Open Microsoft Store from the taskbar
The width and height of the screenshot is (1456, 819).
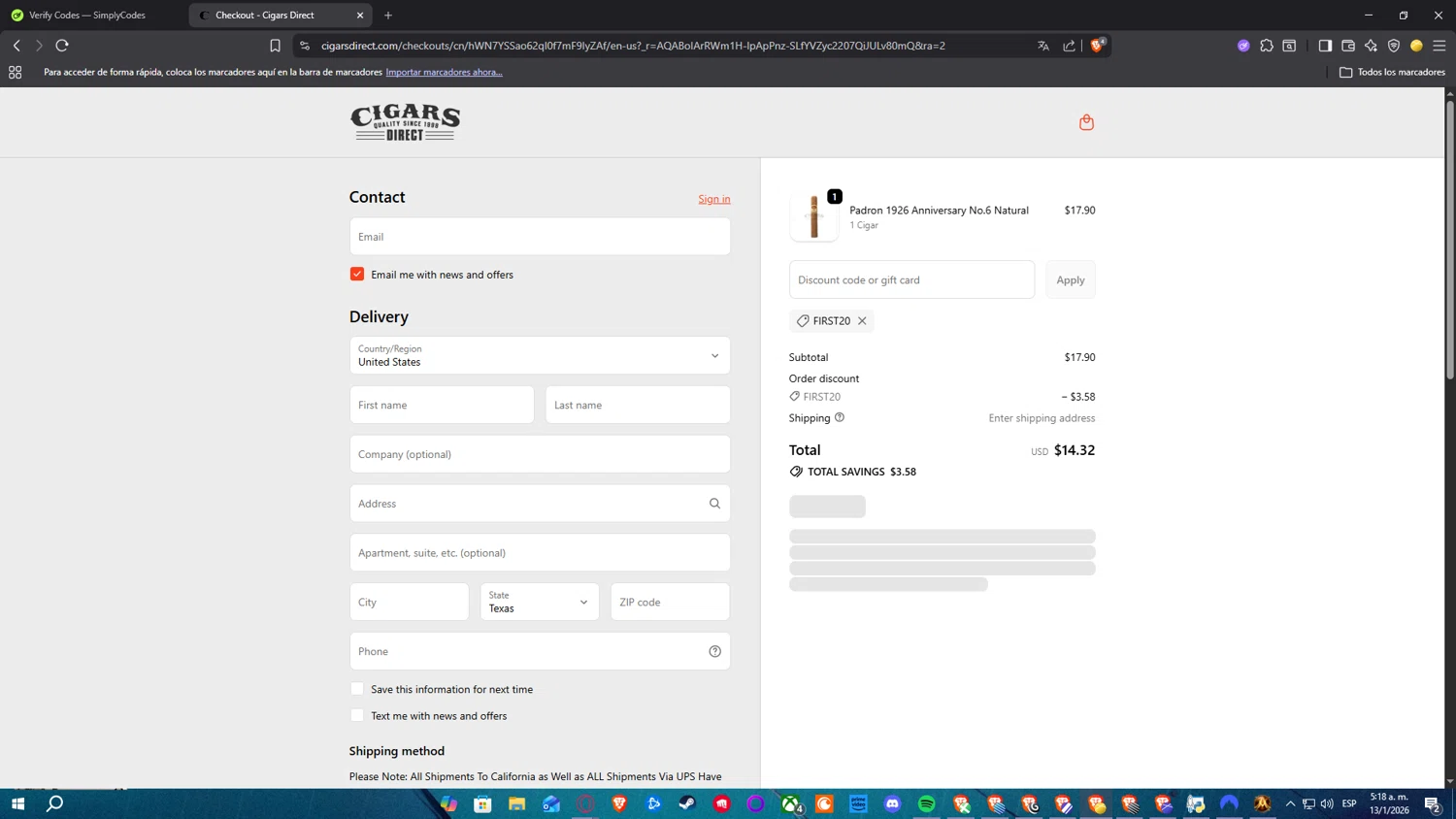[482, 803]
